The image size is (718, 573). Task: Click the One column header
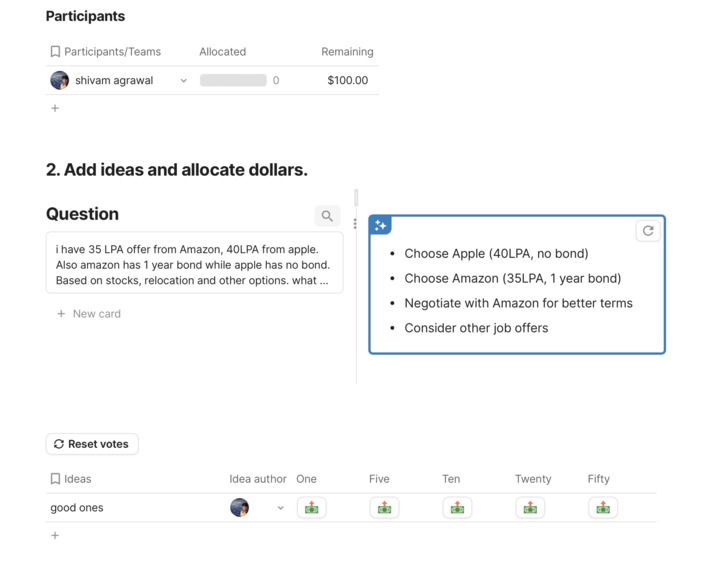[x=306, y=479]
